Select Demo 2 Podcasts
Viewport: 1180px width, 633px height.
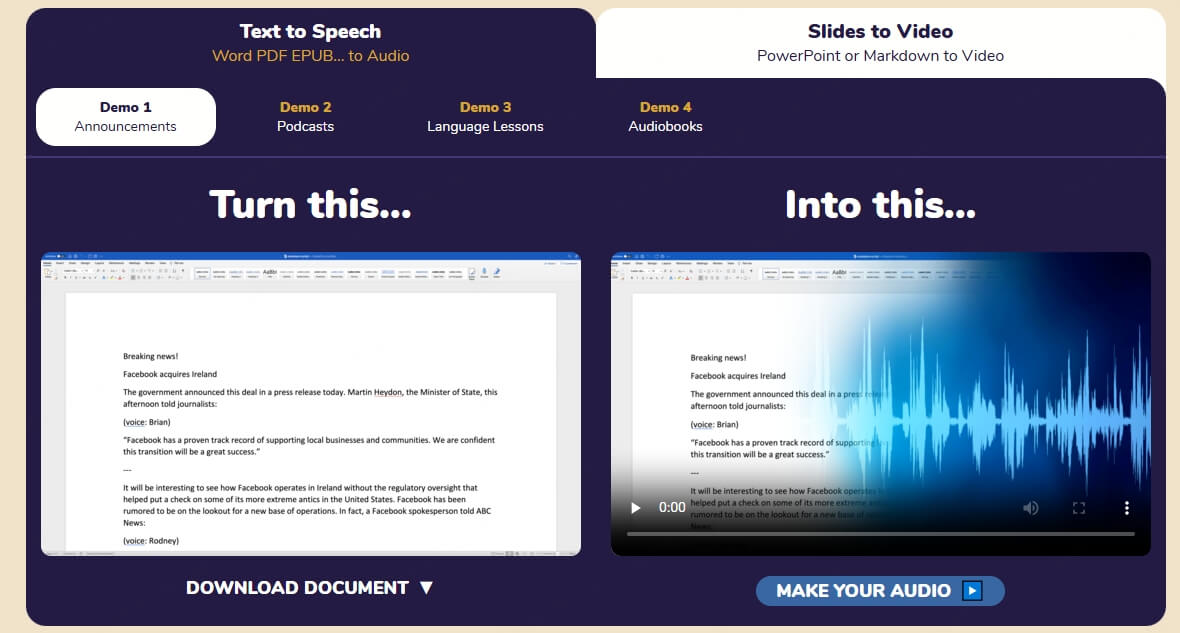pos(306,117)
